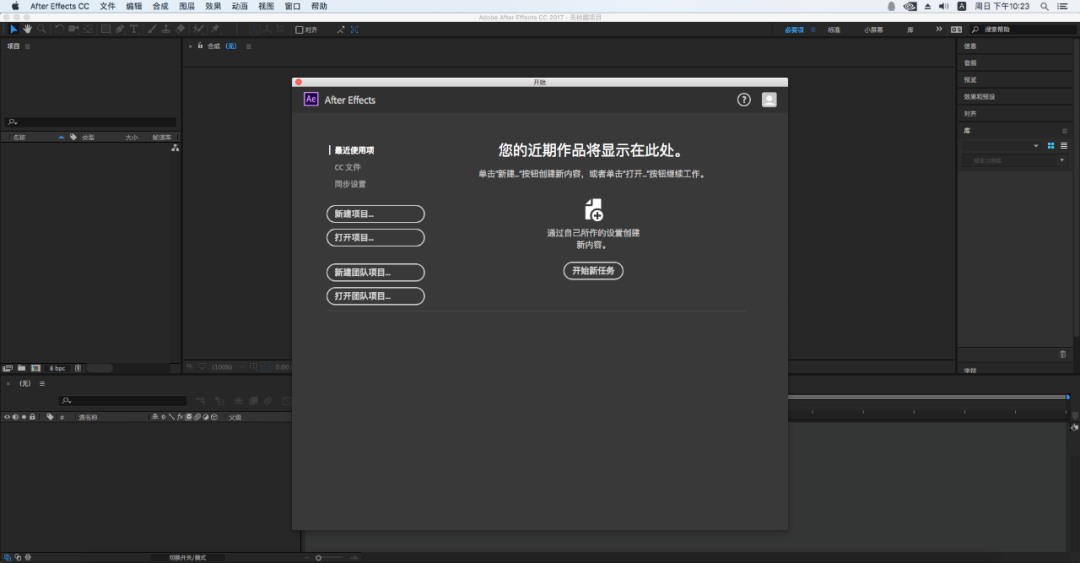
Task: Open the 合成 menu in menu bar
Action: point(160,6)
